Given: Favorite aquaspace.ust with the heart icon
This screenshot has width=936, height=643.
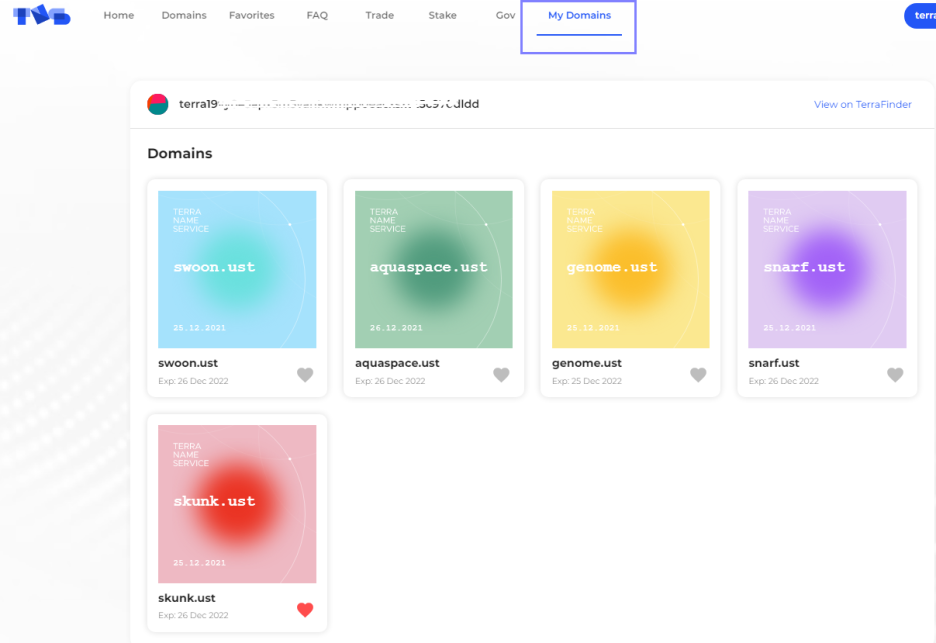Looking at the screenshot, I should pyautogui.click(x=501, y=374).
